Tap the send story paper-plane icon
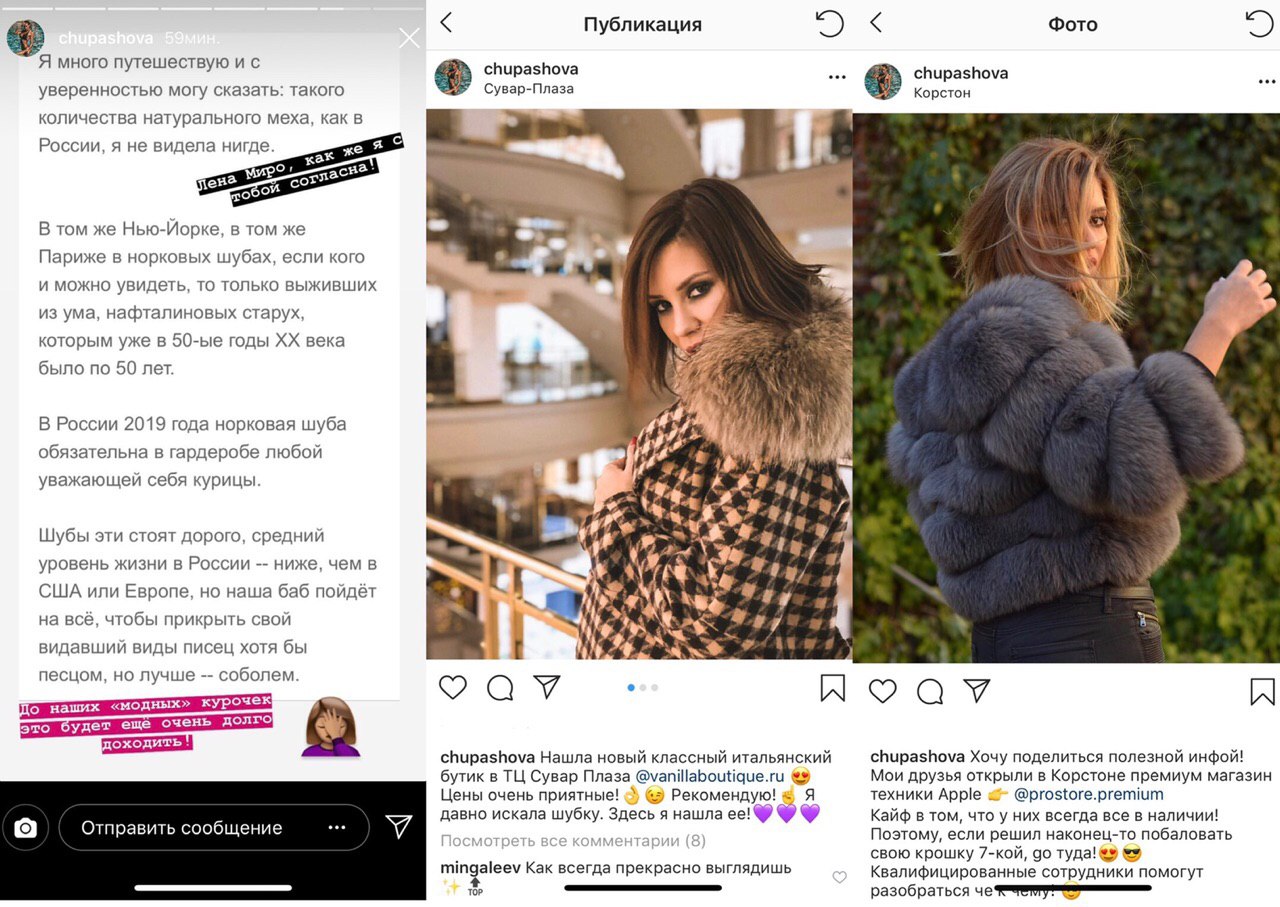1280x907 pixels. coord(399,826)
